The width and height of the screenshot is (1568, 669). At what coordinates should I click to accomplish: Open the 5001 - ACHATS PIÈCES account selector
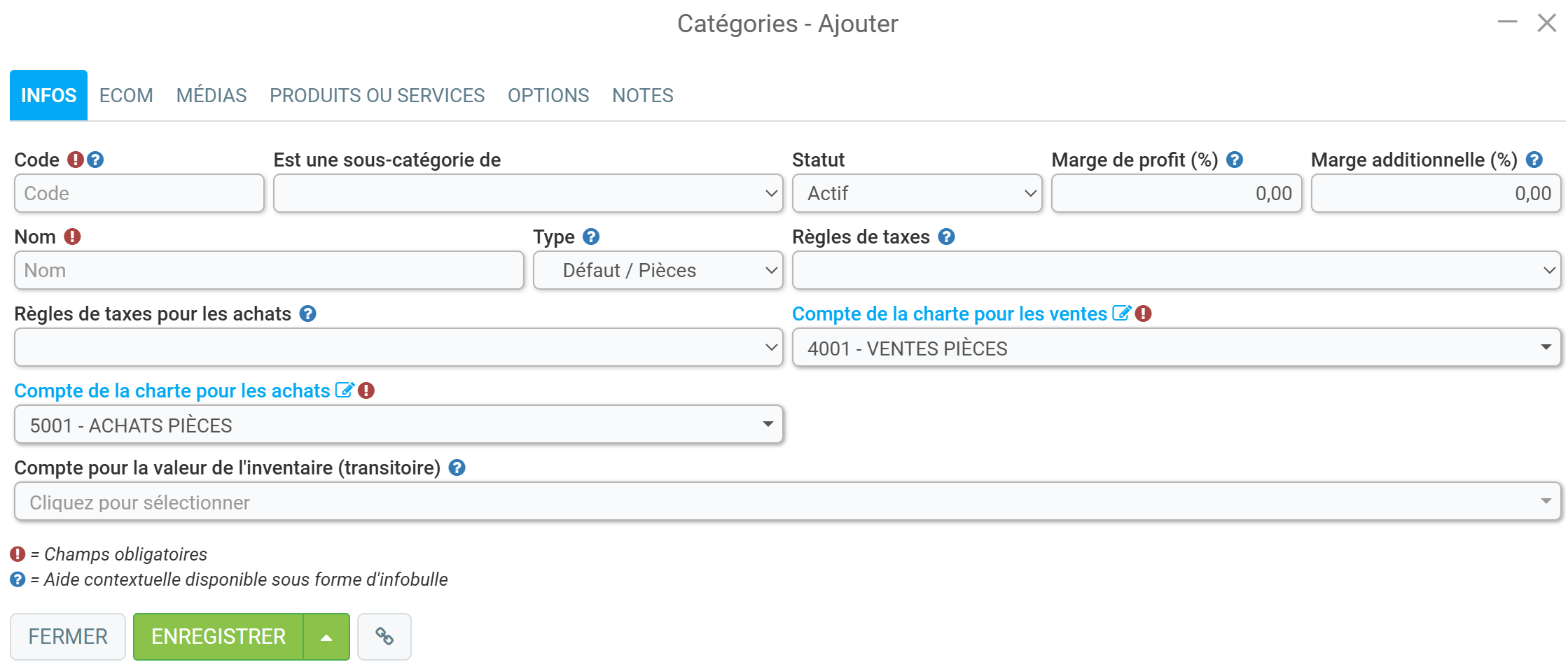398,424
